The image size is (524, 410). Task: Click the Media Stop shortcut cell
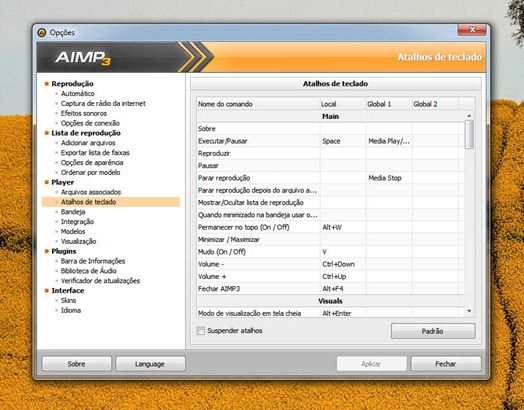(389, 178)
